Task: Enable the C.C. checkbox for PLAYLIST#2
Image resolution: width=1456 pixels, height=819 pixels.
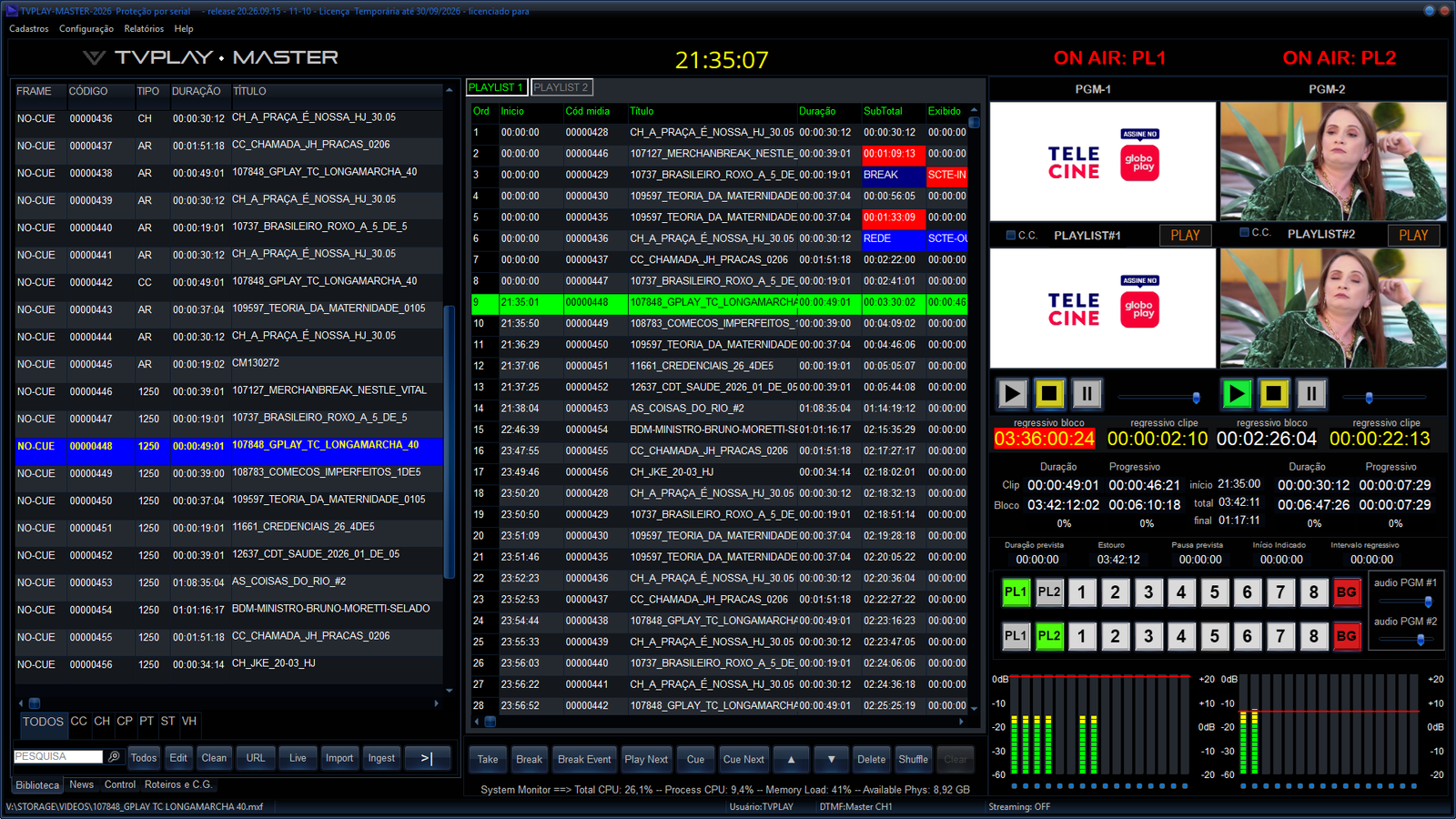Action: (1244, 233)
